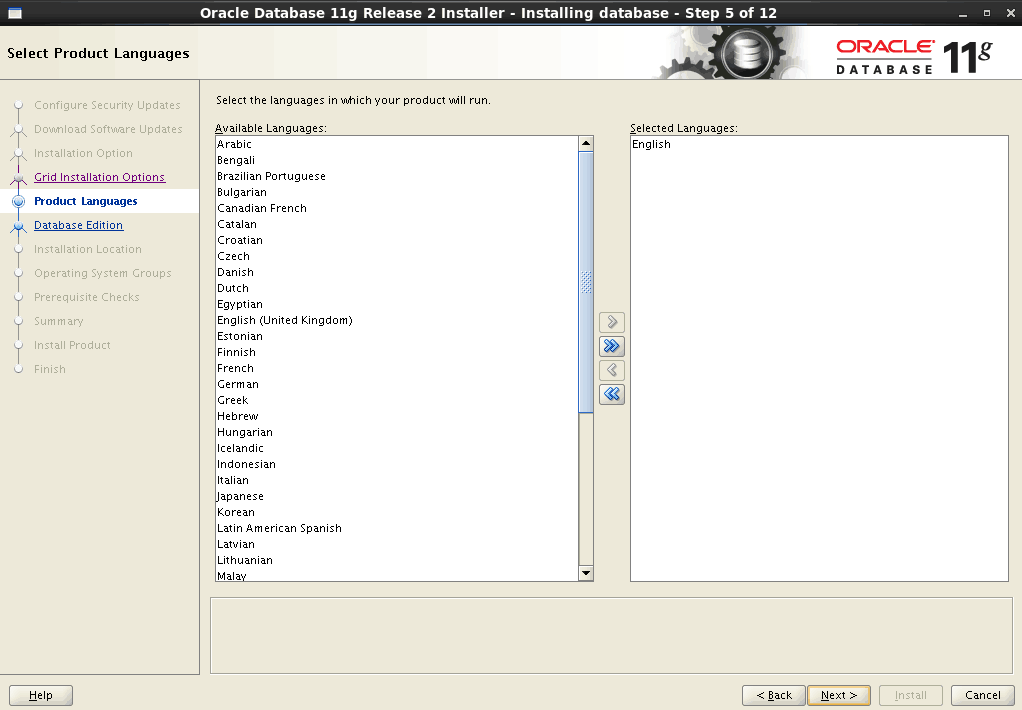Select Latin American Spanish
The height and width of the screenshot is (710, 1022).
point(397,527)
